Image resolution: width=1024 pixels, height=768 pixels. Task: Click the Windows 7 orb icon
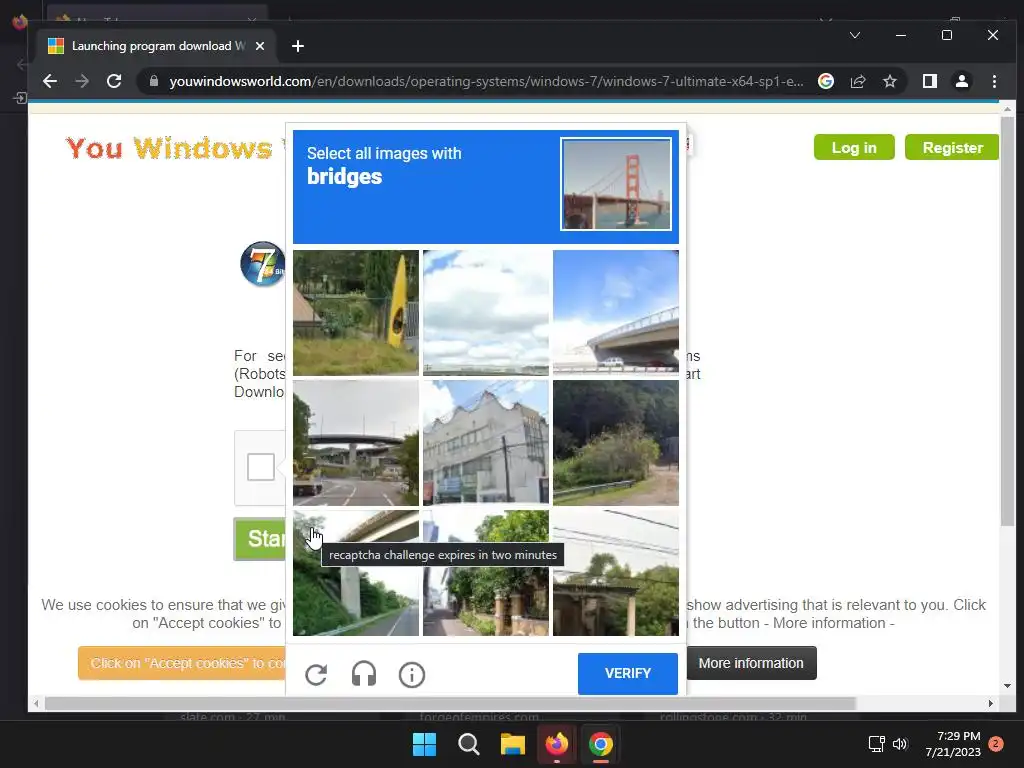[x=263, y=263]
